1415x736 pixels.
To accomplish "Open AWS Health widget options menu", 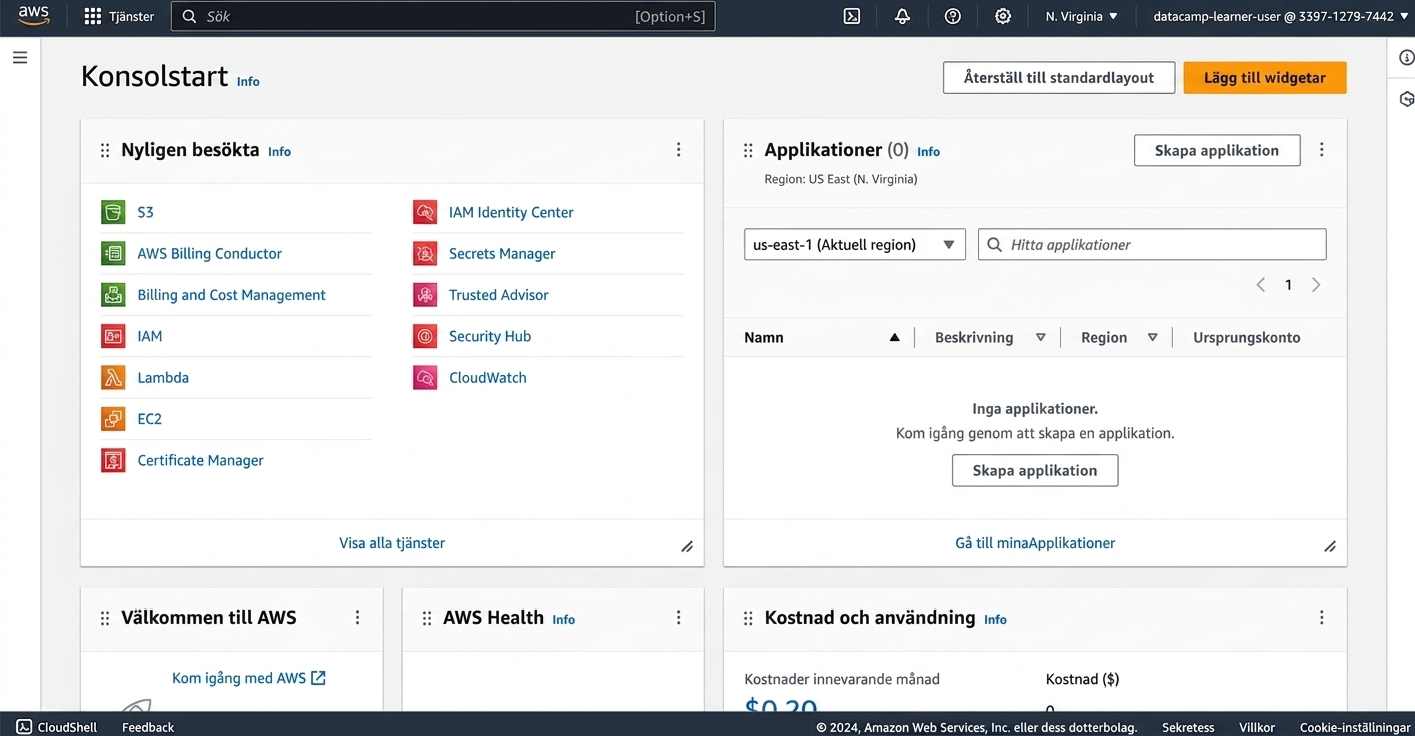I will coord(678,618).
